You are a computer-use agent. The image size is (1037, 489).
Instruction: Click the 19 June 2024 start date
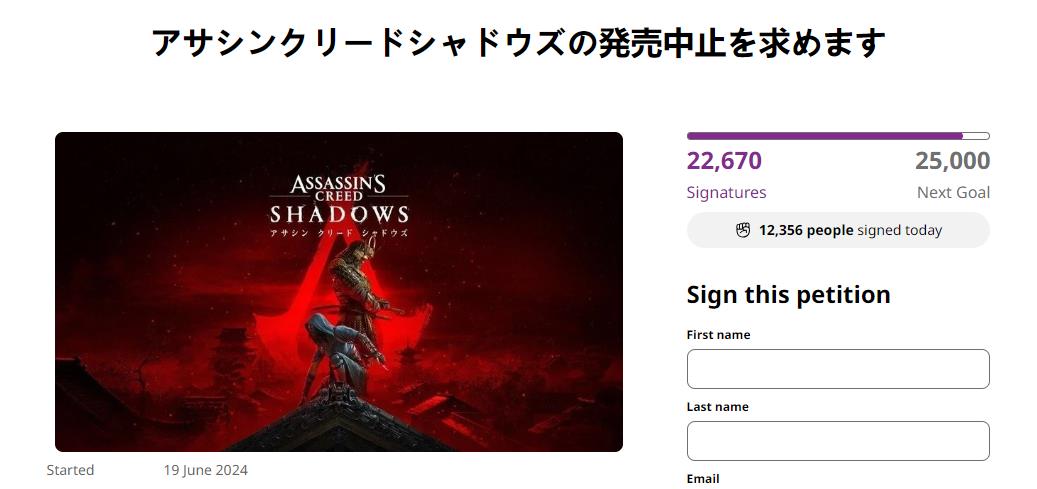click(205, 470)
